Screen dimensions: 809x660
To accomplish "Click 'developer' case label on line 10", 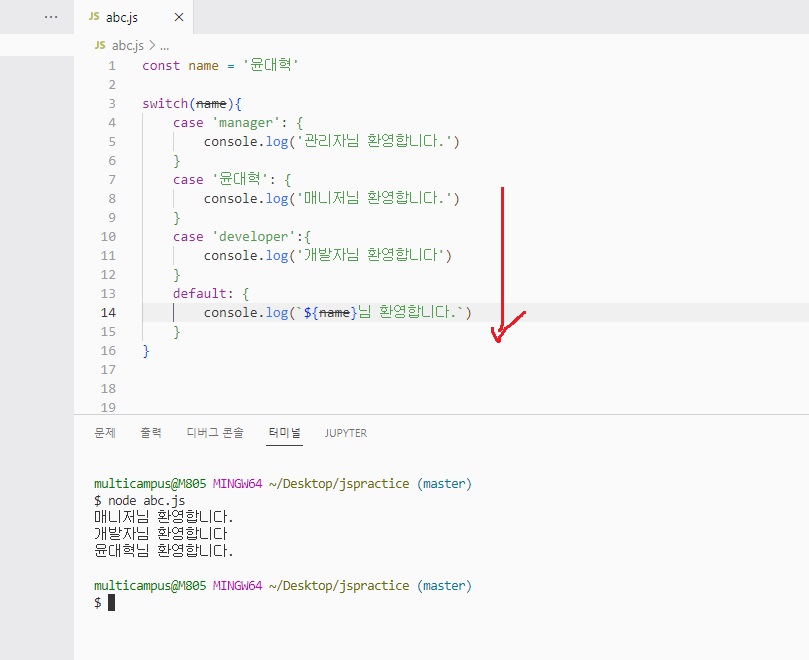I will point(253,237).
